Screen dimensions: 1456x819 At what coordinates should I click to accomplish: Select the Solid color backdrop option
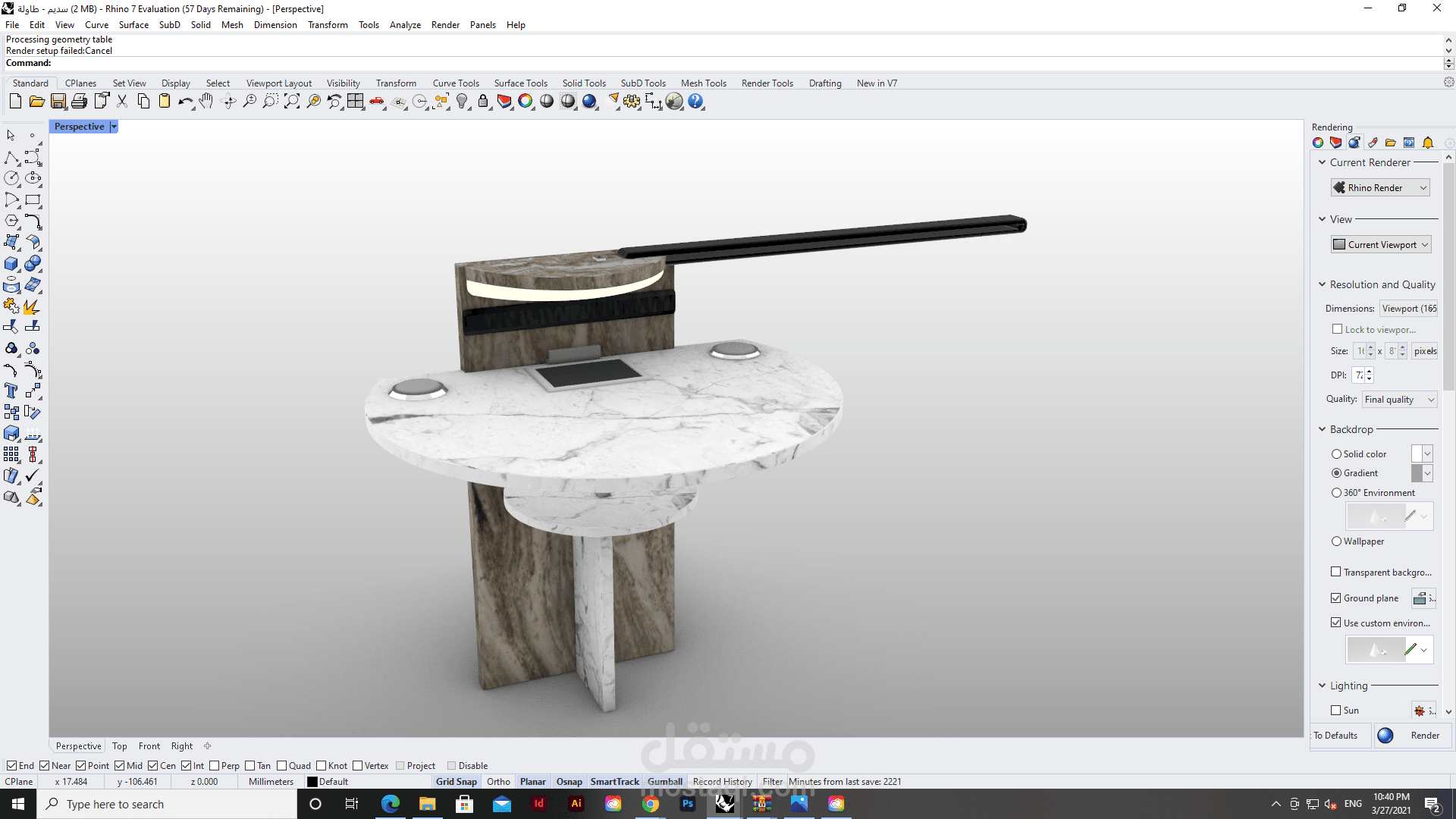click(1337, 454)
